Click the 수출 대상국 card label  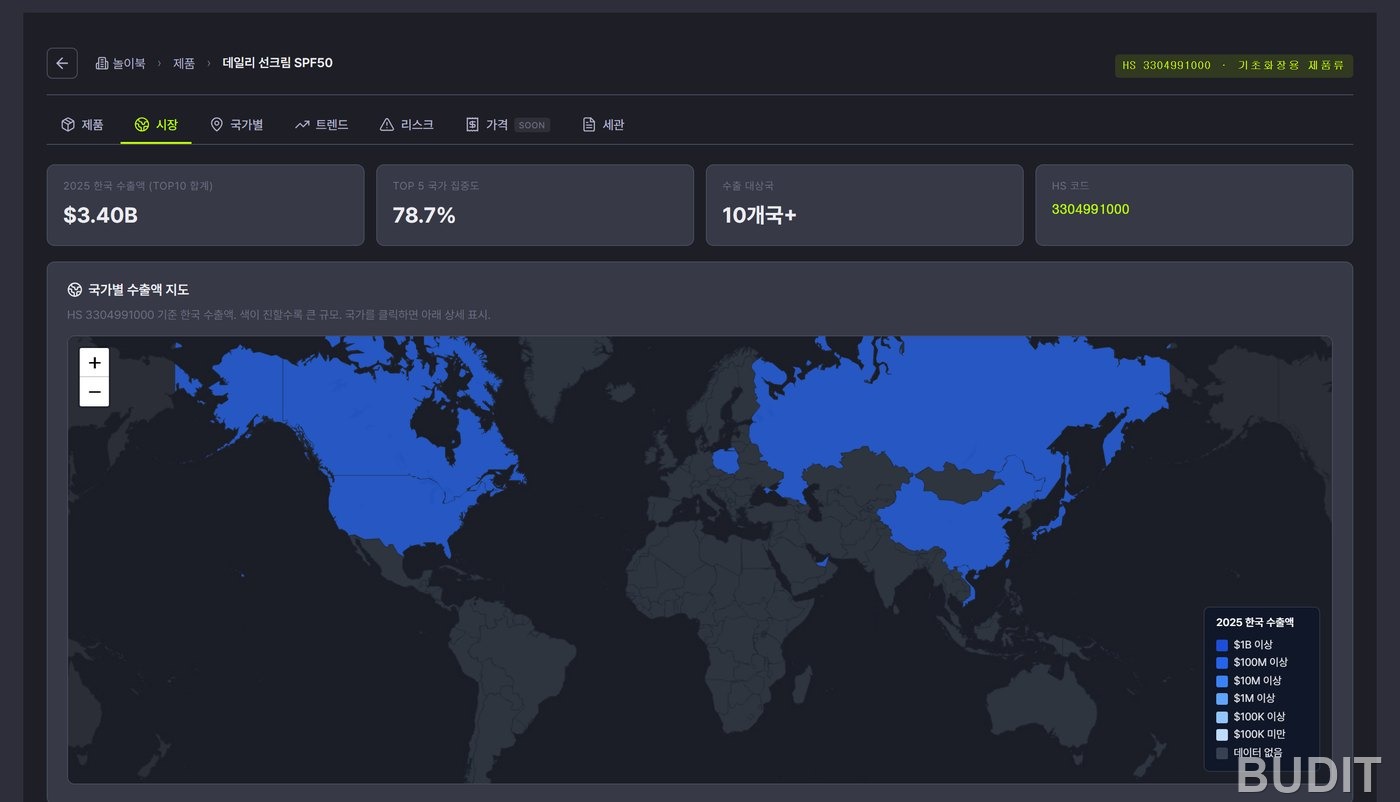click(748, 186)
